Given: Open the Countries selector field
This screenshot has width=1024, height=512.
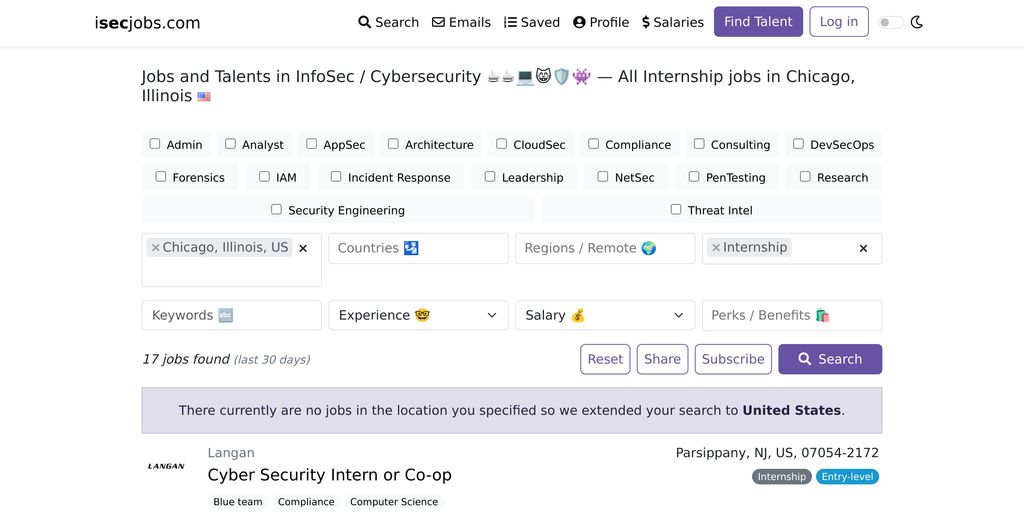Looking at the screenshot, I should tap(418, 248).
